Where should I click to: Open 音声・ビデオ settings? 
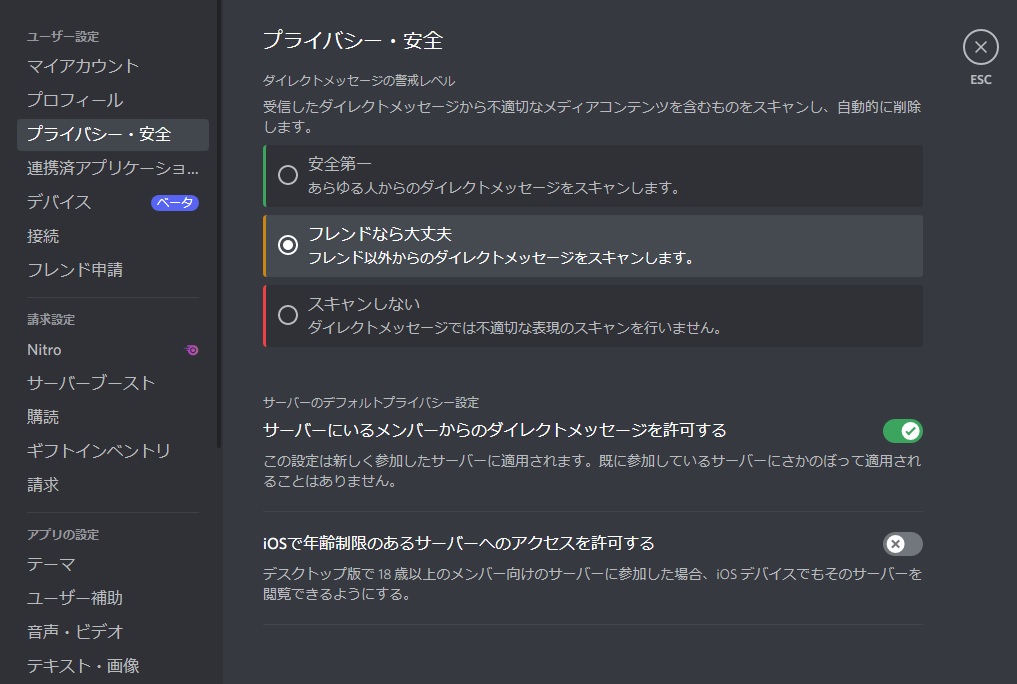click(75, 632)
